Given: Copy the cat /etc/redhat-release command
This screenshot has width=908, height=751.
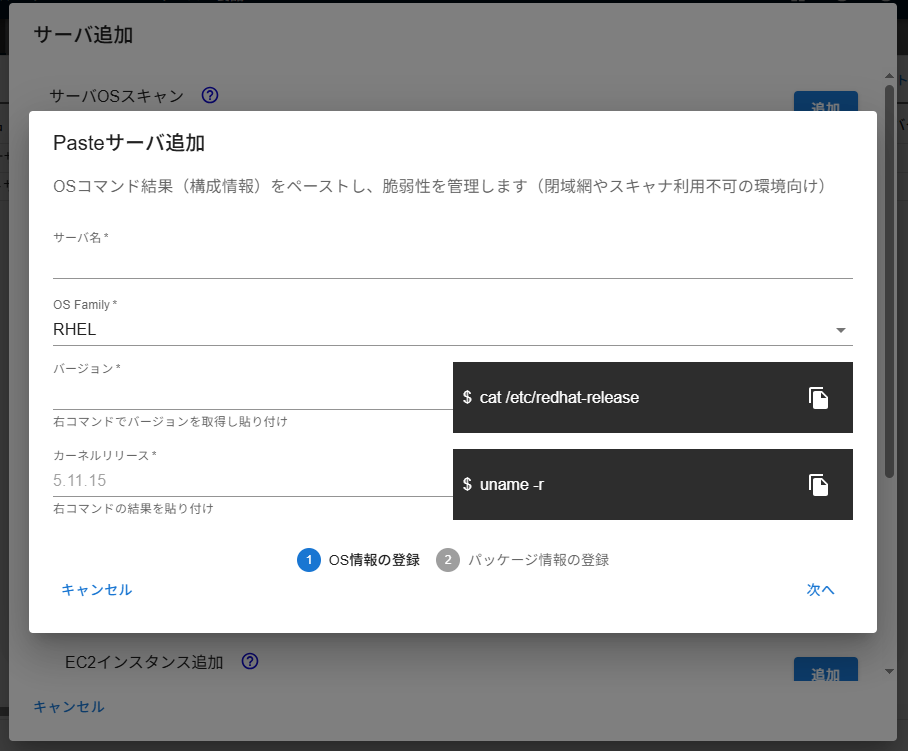Looking at the screenshot, I should (x=818, y=398).
